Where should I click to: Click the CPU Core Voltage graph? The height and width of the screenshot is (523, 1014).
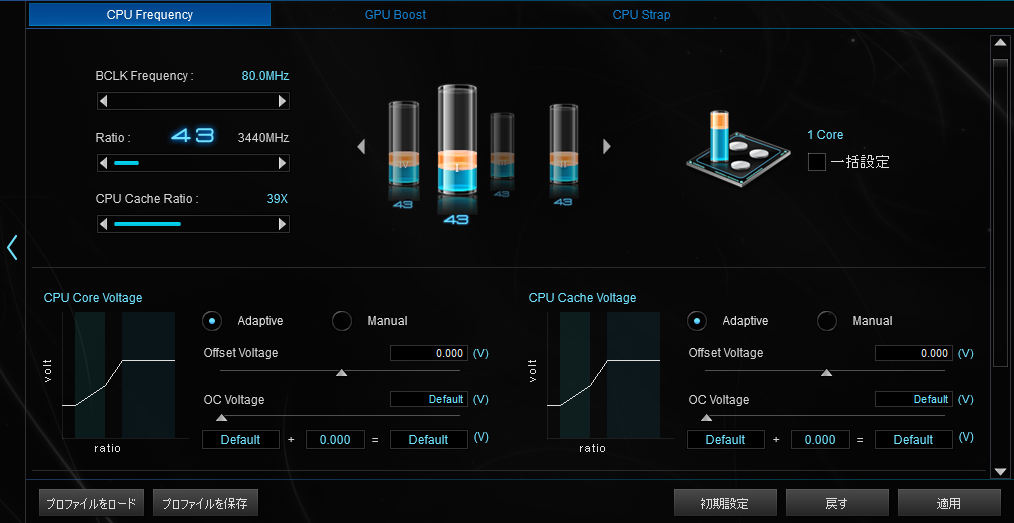click(x=118, y=375)
